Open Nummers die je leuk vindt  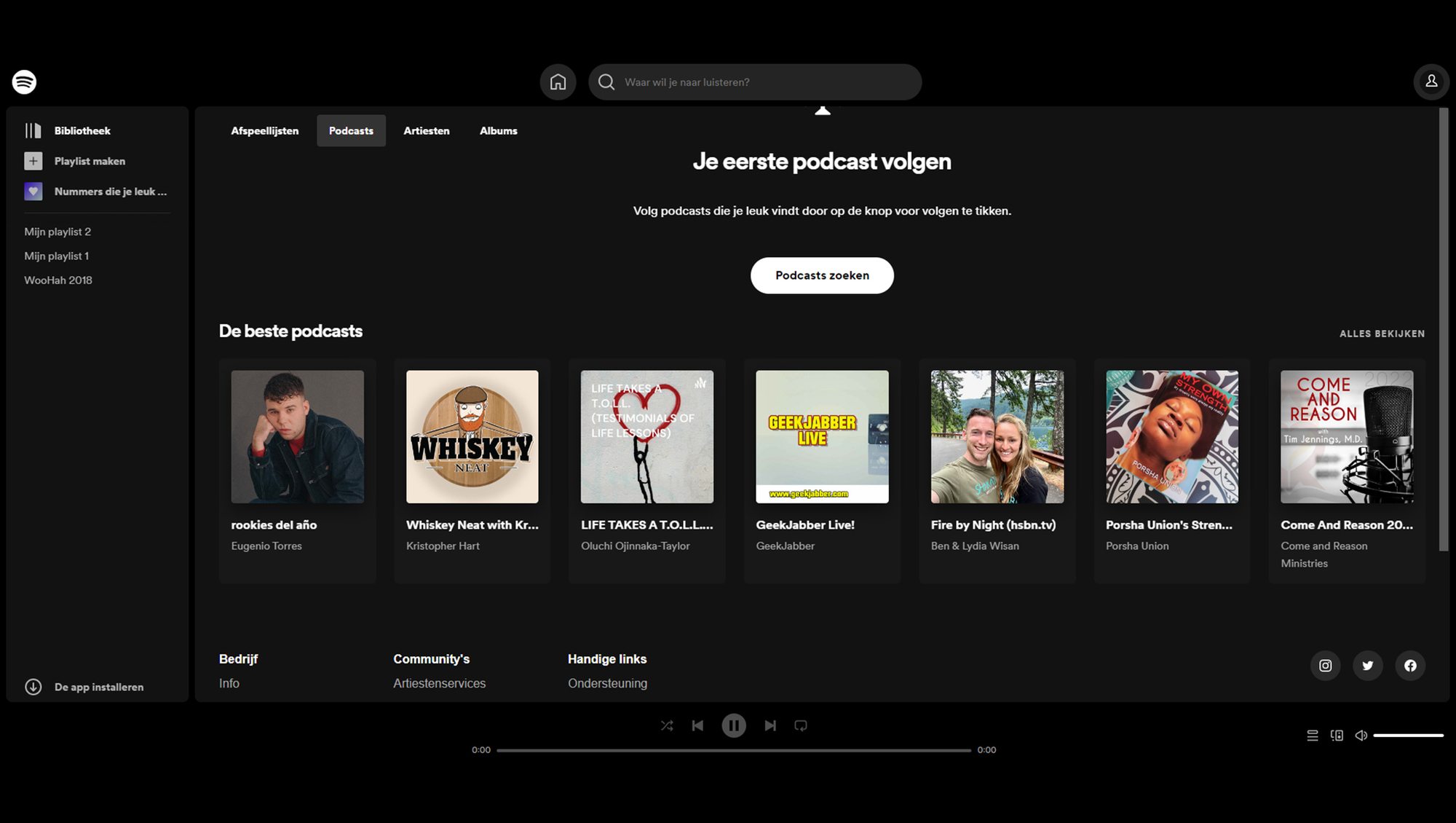tap(111, 192)
